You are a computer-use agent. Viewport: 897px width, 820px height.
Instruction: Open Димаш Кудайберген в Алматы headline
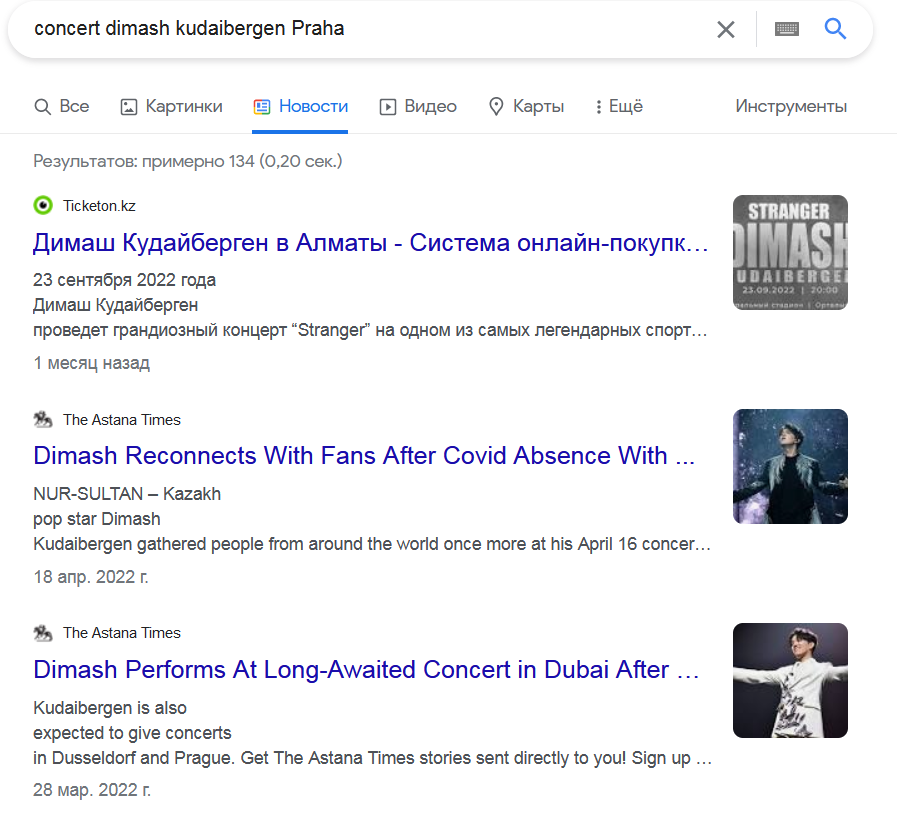pyautogui.click(x=371, y=243)
